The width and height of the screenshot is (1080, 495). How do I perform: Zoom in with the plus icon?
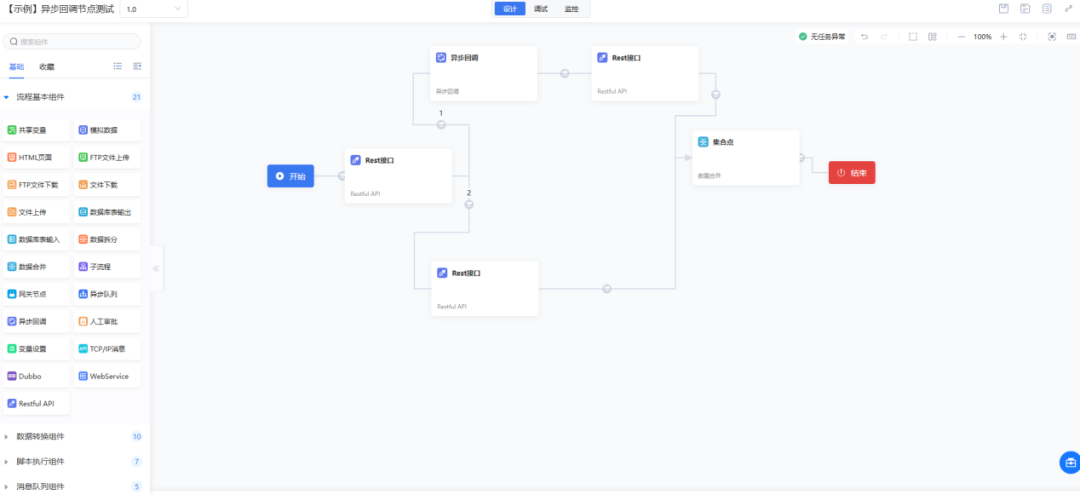coord(1003,37)
